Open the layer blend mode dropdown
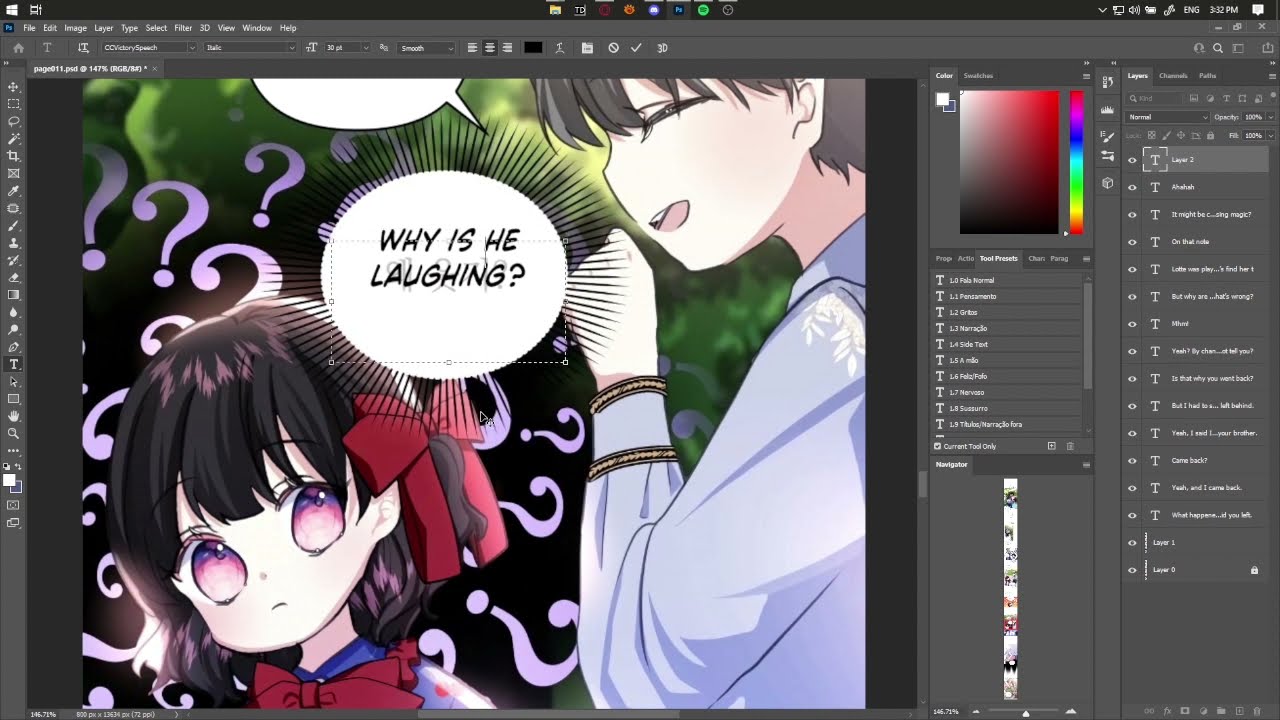1280x720 pixels. point(1168,117)
